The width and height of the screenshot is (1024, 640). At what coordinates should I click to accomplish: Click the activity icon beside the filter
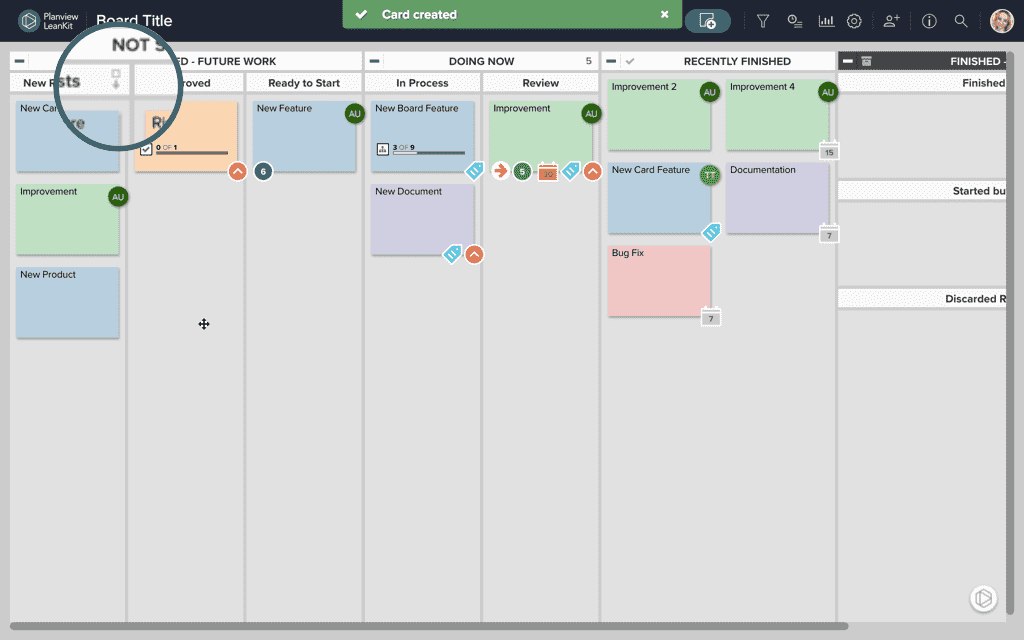[794, 21]
